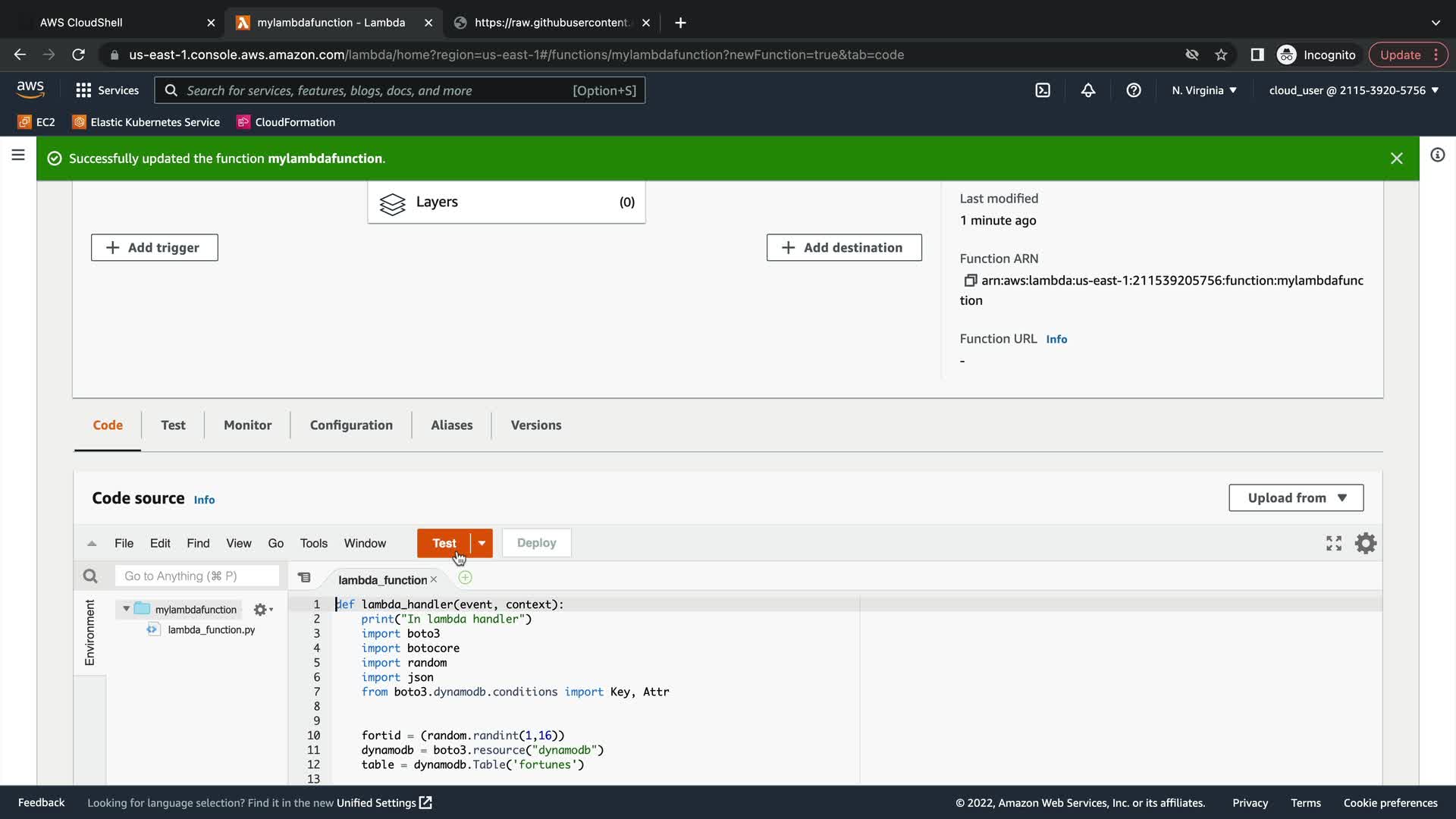Collapse the mylambdafunction folder tree
The width and height of the screenshot is (1456, 819).
tap(126, 609)
